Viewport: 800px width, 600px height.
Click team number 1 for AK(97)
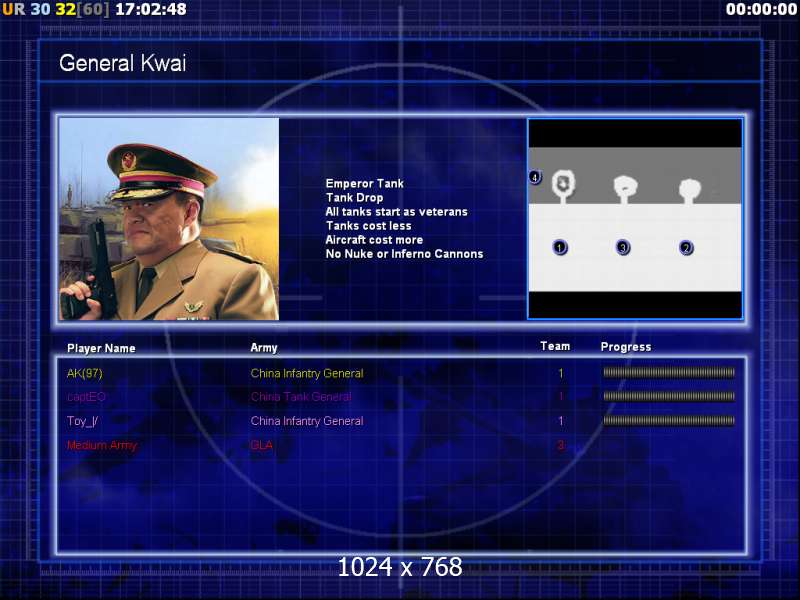tap(561, 373)
